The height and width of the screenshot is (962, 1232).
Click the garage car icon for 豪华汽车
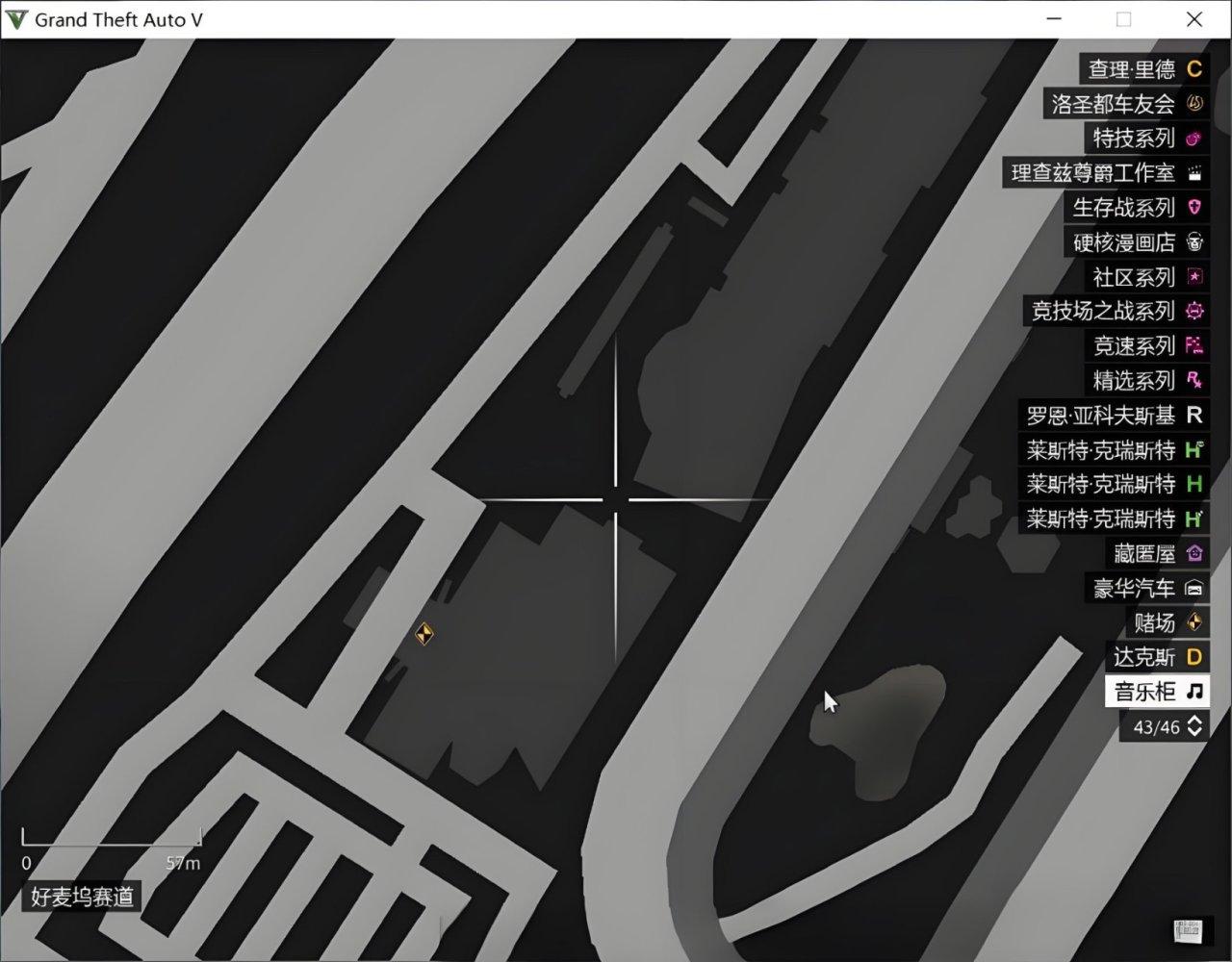point(1194,588)
